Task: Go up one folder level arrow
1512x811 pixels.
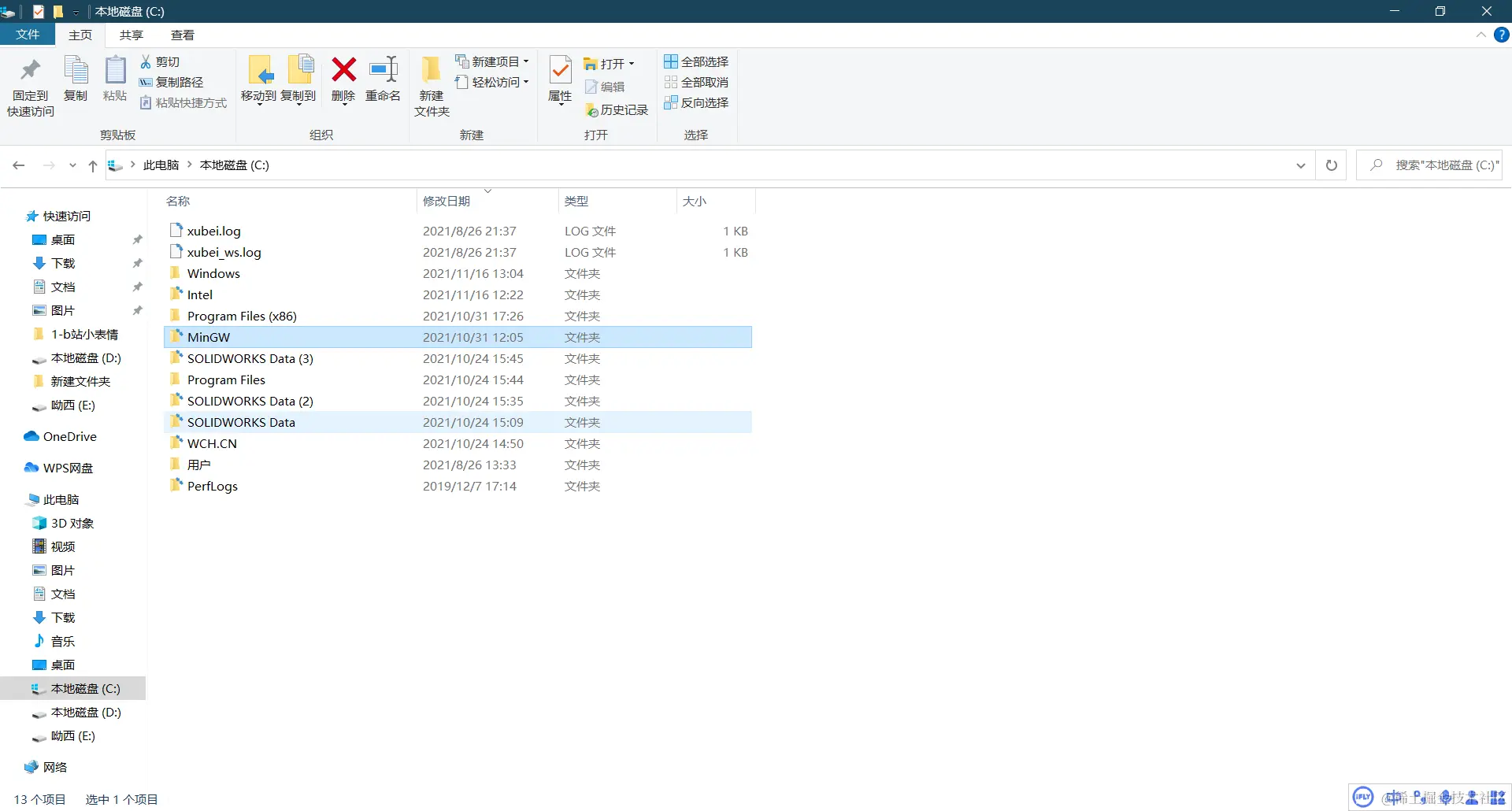Action: click(x=93, y=165)
